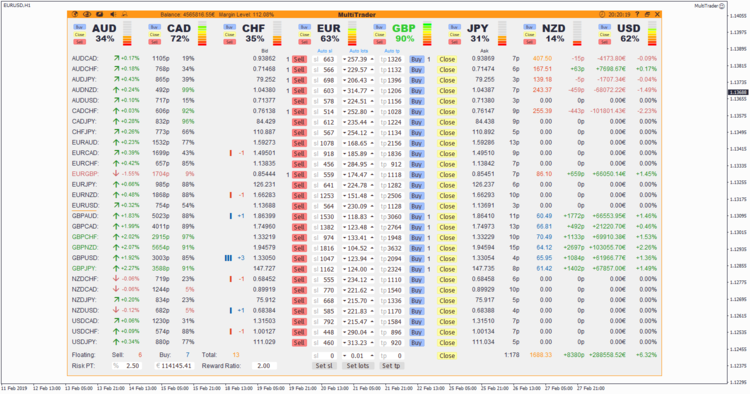
Task: Select the NZDUSD pair label
Action: (x=85, y=311)
